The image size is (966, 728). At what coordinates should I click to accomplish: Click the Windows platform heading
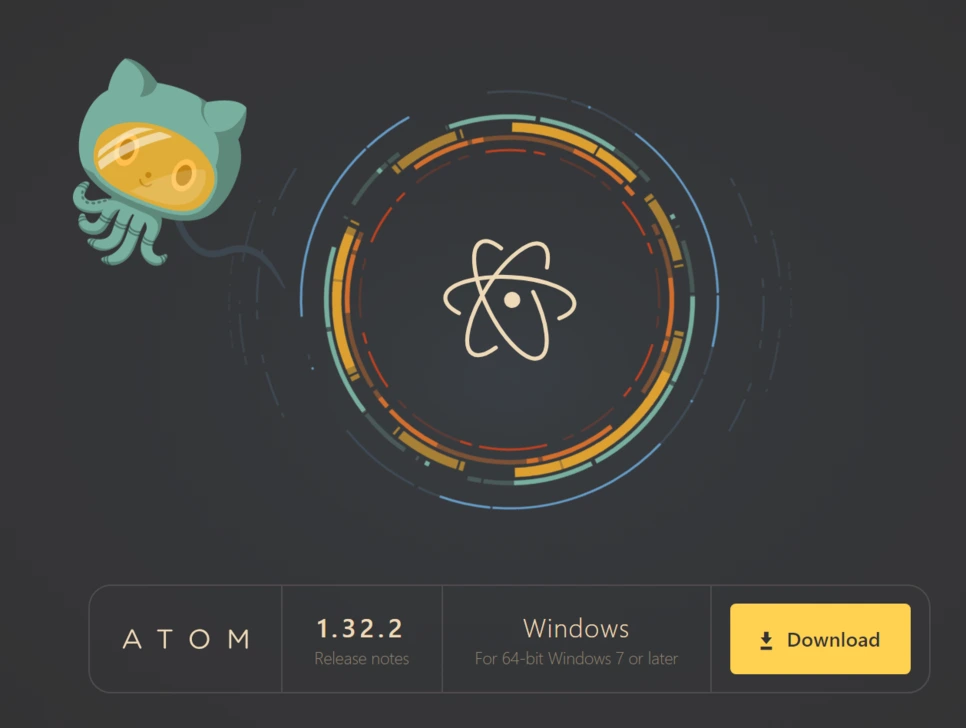tap(576, 629)
